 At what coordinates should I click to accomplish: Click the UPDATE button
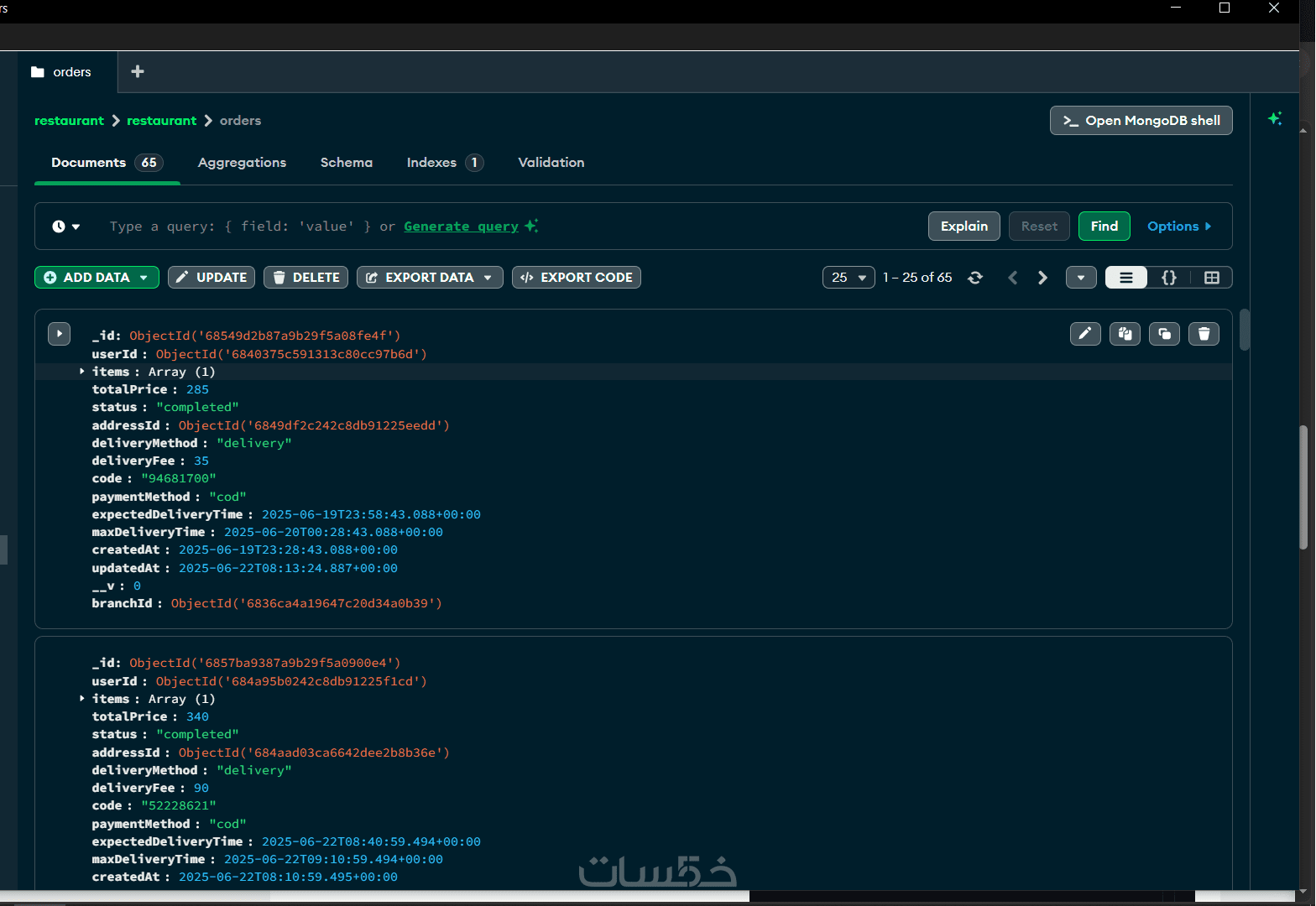[x=211, y=278]
